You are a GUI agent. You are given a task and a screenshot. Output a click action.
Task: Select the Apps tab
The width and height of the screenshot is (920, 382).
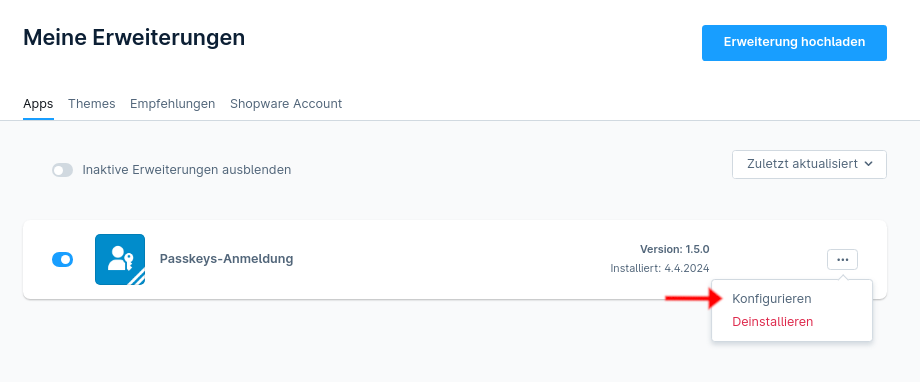[38, 104]
